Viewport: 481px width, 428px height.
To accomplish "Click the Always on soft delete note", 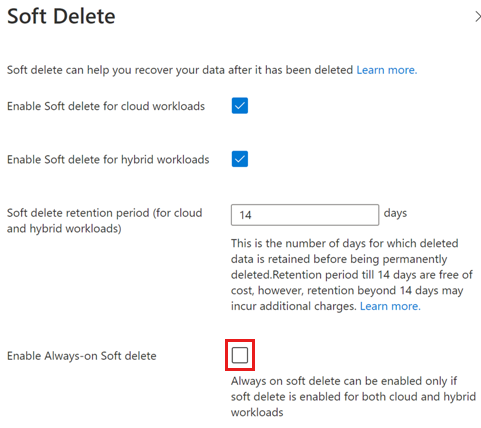I will click(x=353, y=397).
